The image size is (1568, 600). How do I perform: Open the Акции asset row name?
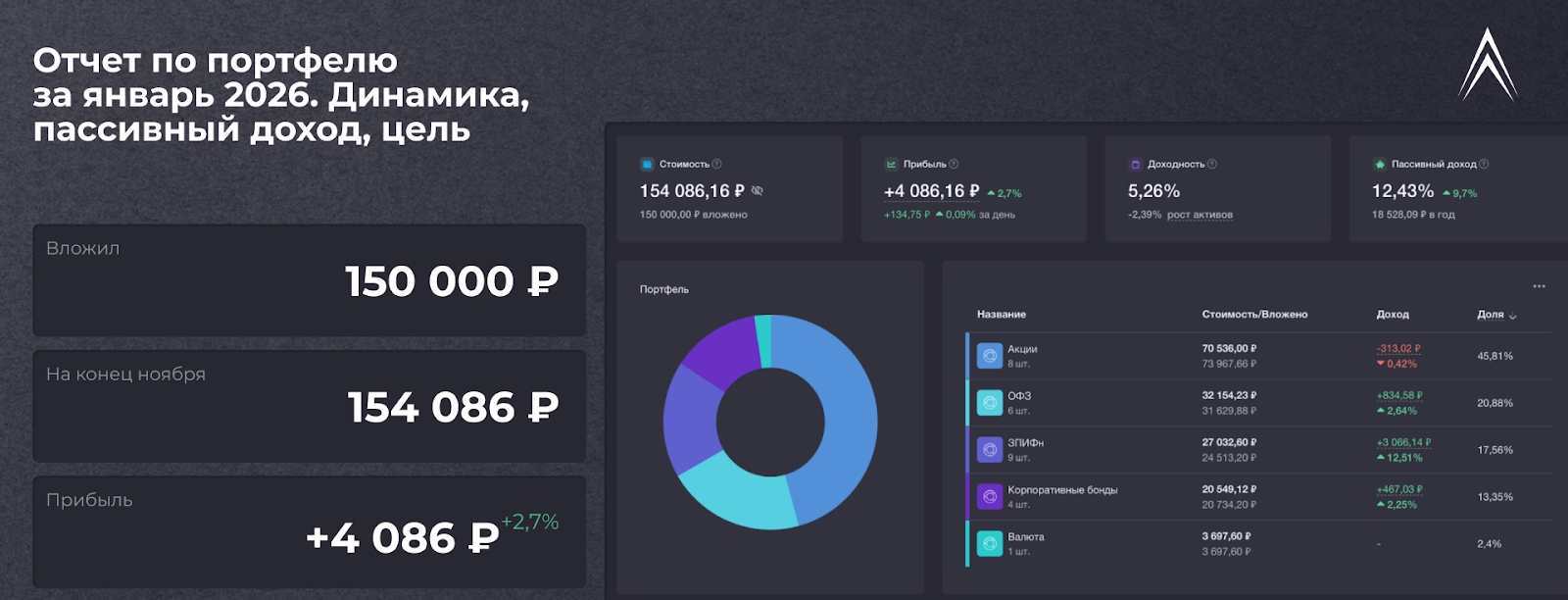(x=1022, y=349)
